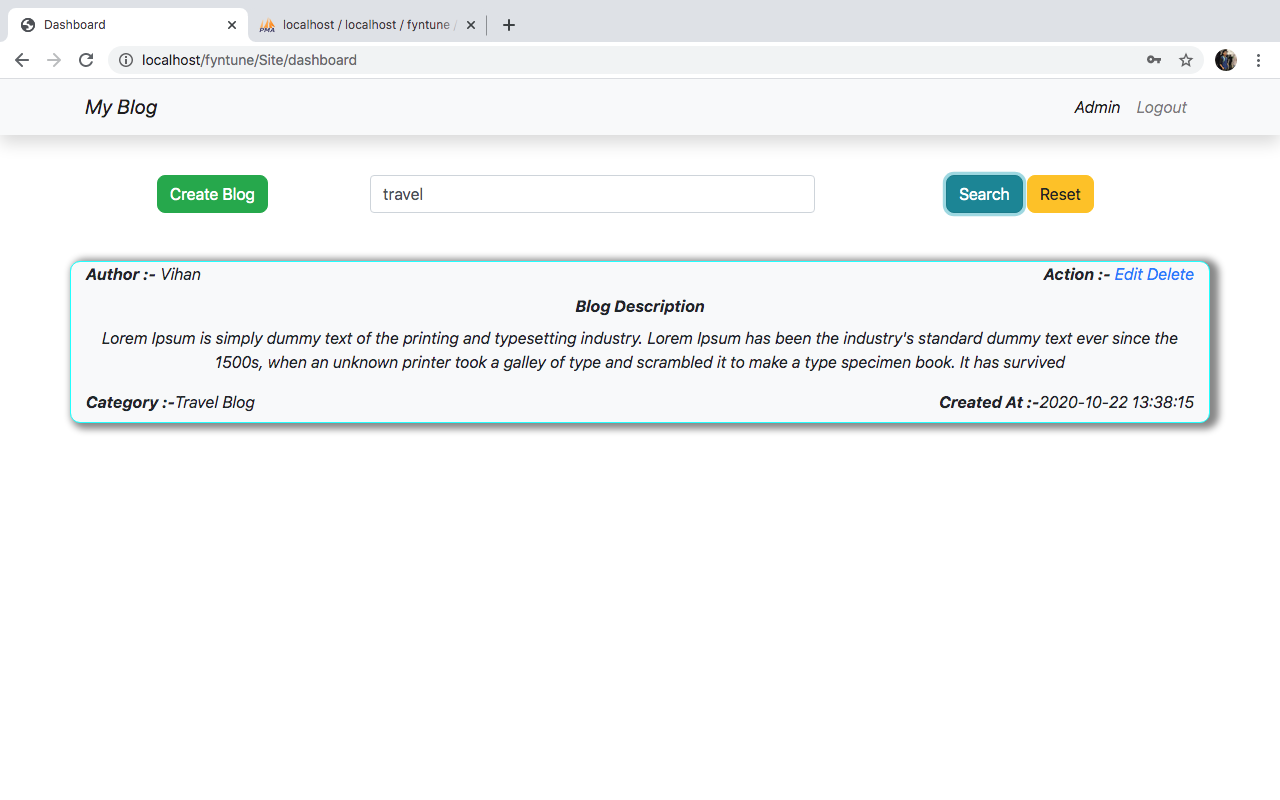Screen dimensions: 1280x800
Task: Bookmark this page with star icon
Action: 1186,60
